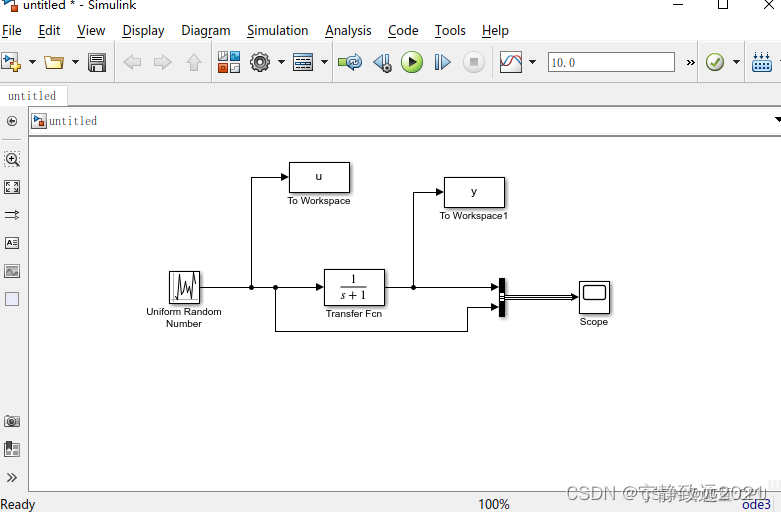Screen dimensions: 781x512
Task: Open the Library Browser icon
Action: click(x=229, y=62)
